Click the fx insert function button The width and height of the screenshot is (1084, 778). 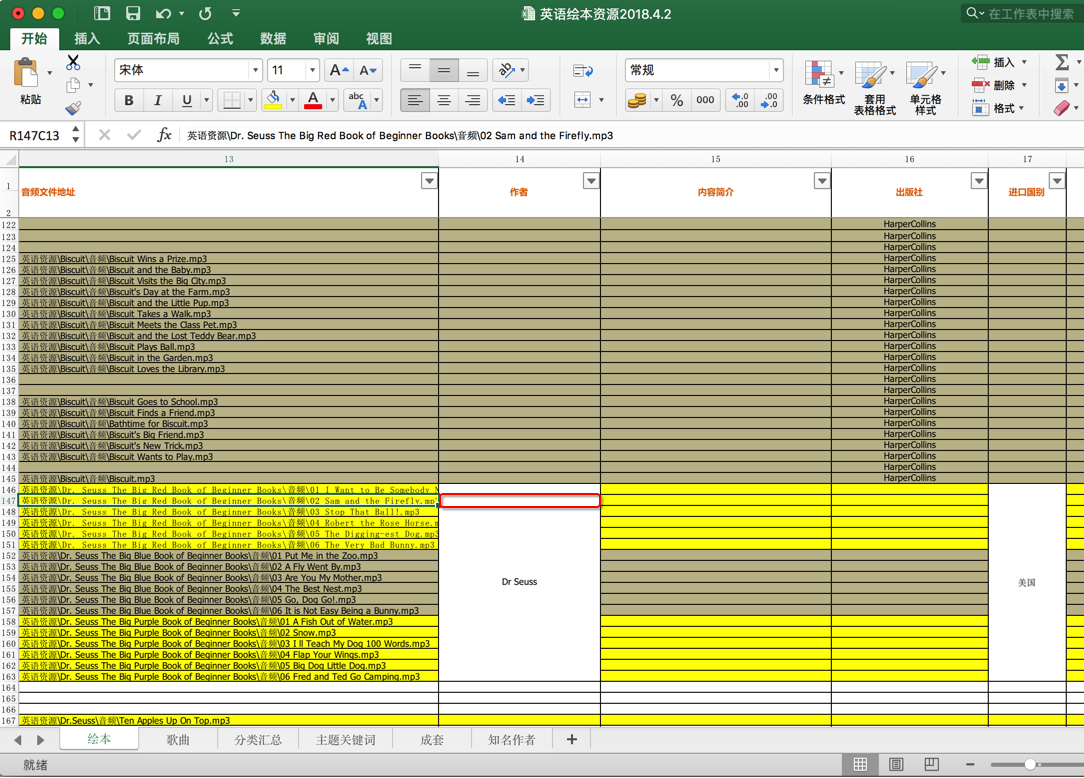point(164,135)
